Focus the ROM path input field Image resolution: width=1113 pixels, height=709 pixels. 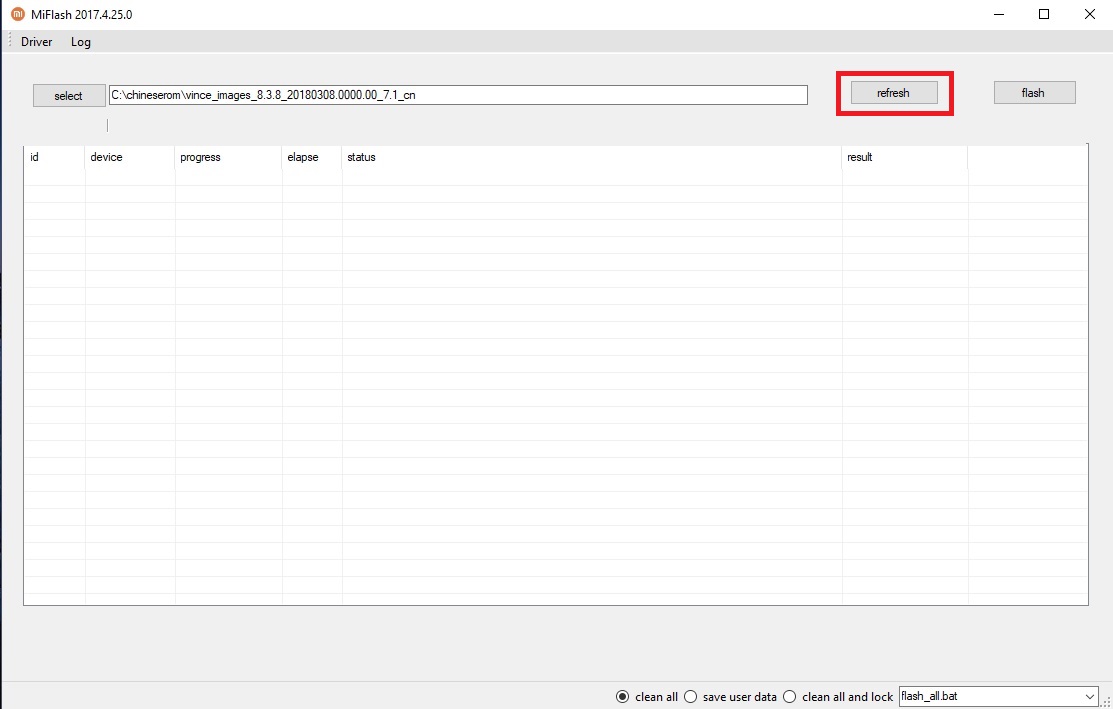458,95
